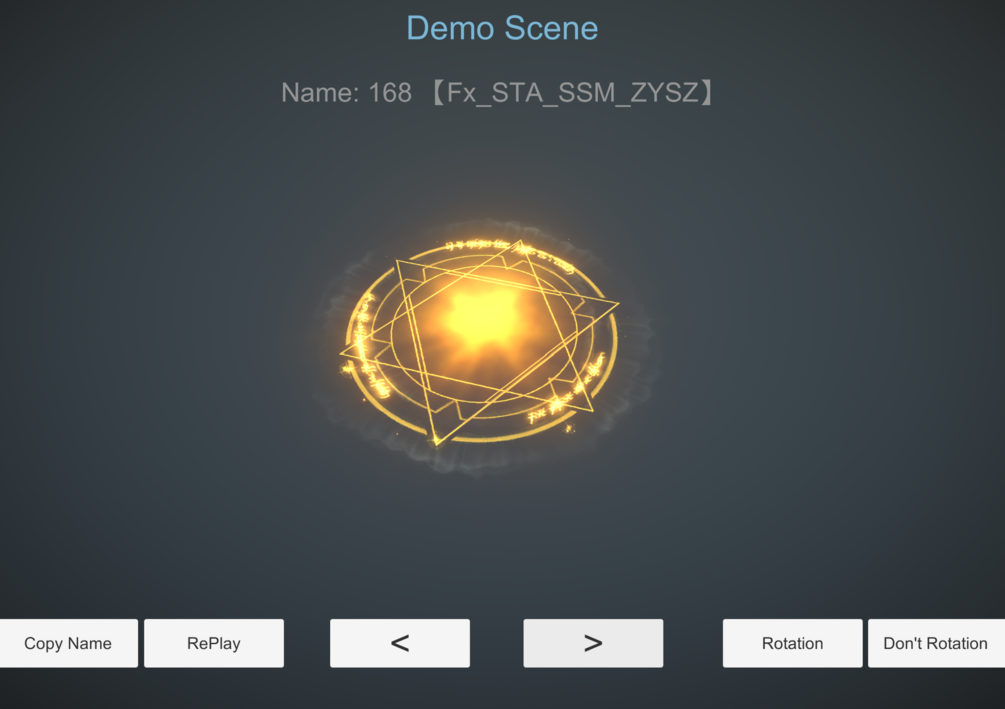Click the thick golden outer ring at bottom
Image resolution: width=1005 pixels, height=709 pixels.
(x=494, y=440)
